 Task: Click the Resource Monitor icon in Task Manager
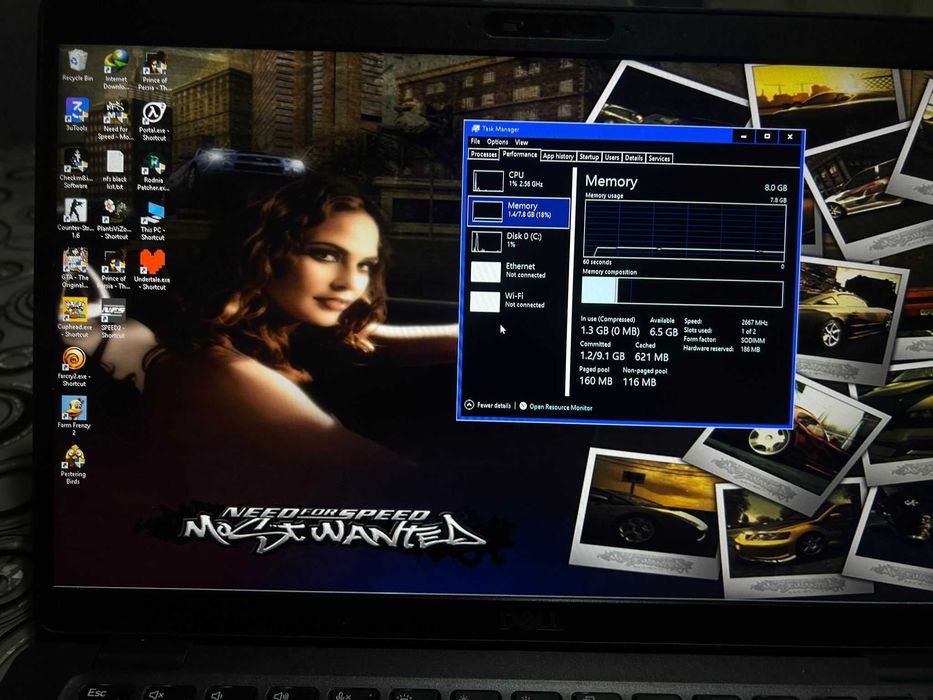click(x=522, y=406)
